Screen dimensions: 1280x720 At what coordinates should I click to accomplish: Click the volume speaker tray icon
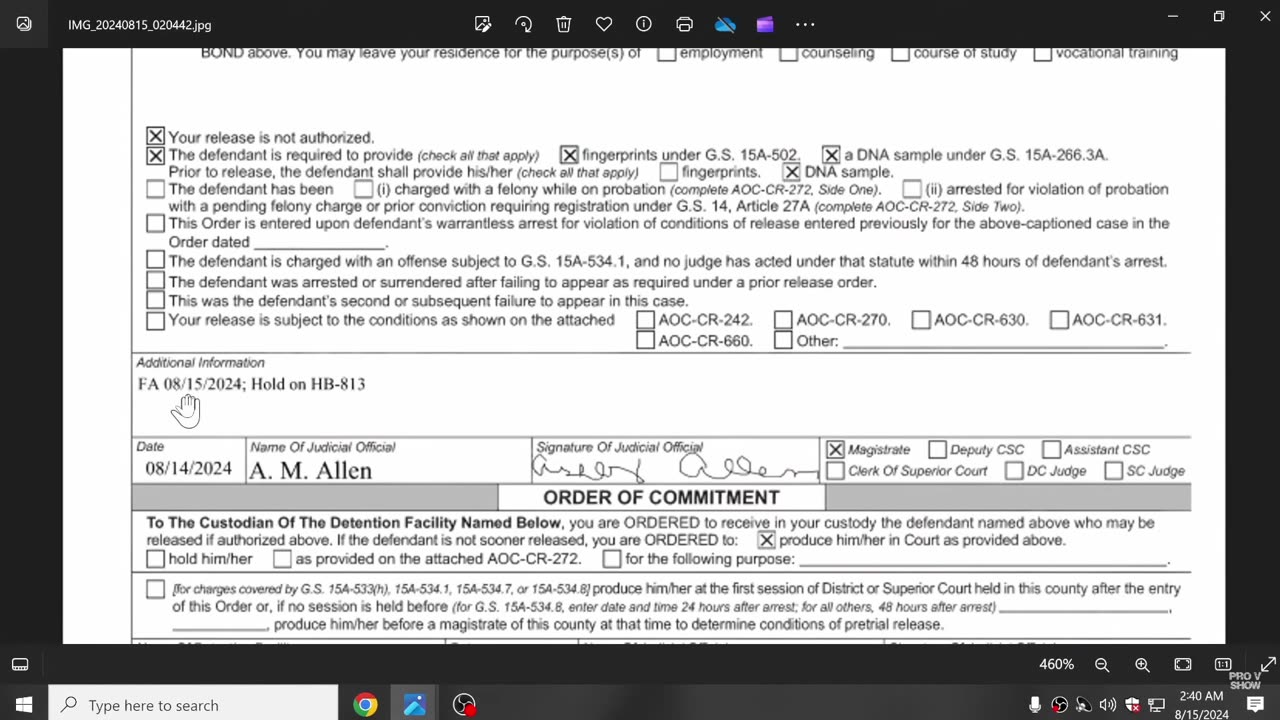pos(1108,705)
